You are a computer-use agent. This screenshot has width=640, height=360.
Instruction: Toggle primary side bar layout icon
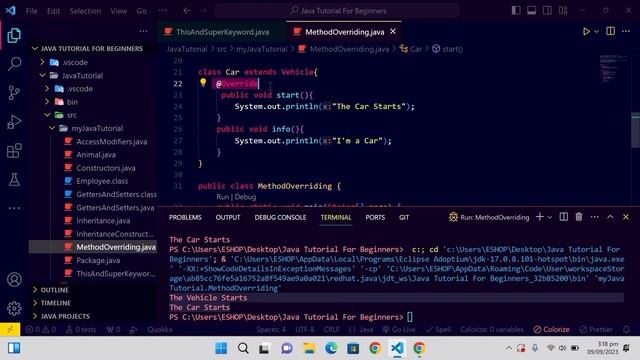[x=516, y=11]
